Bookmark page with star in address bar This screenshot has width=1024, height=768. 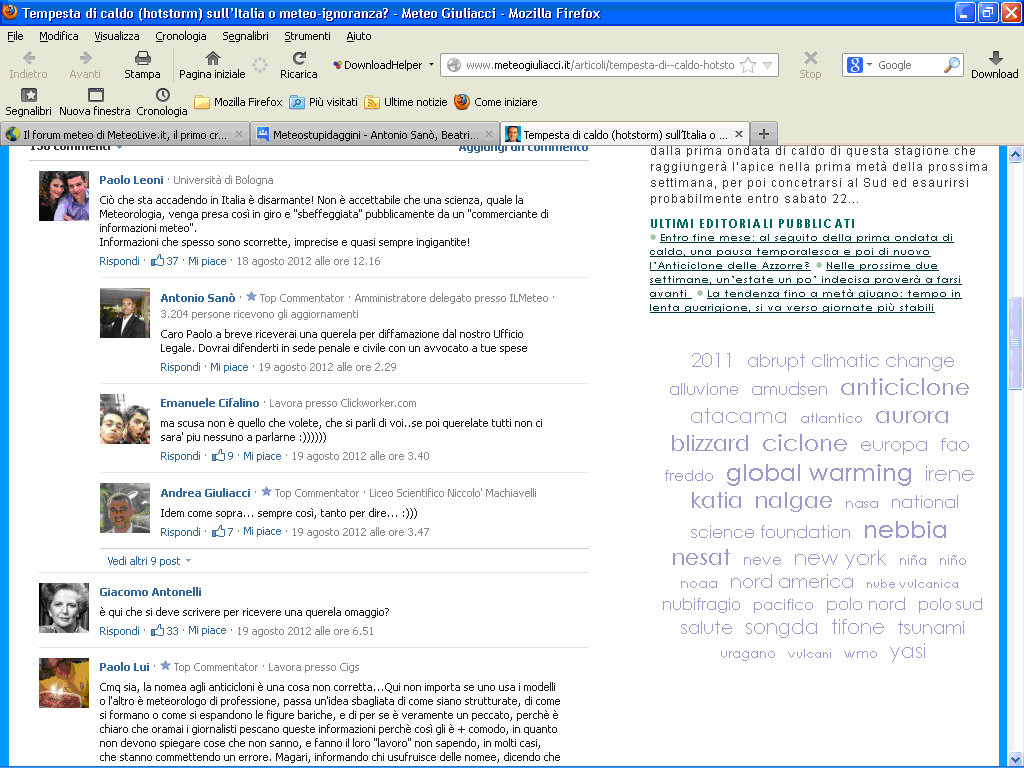tap(748, 65)
